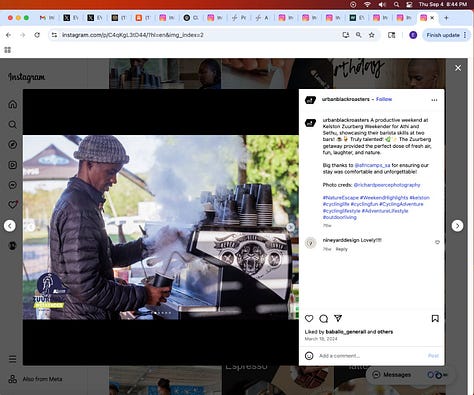This screenshot has width=474, height=395.
Task: Click the Finish update button
Action: click(446, 35)
